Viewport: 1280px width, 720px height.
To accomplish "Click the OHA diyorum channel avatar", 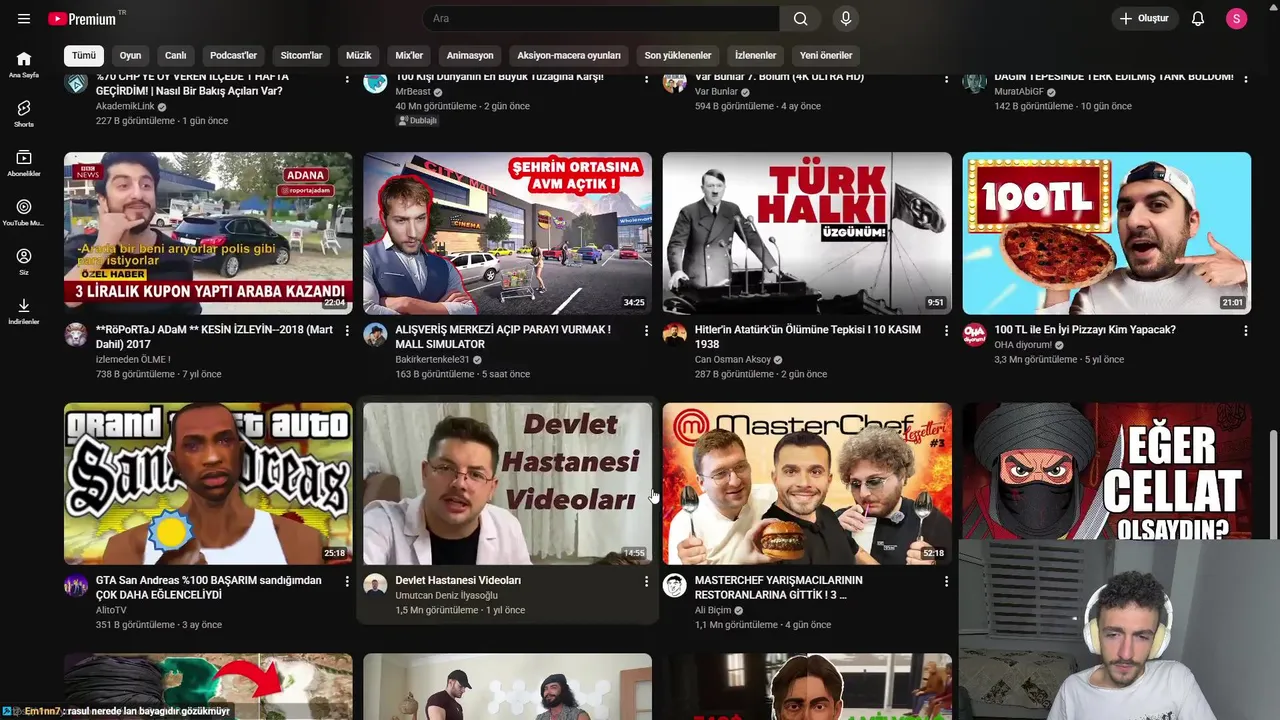I will point(975,335).
